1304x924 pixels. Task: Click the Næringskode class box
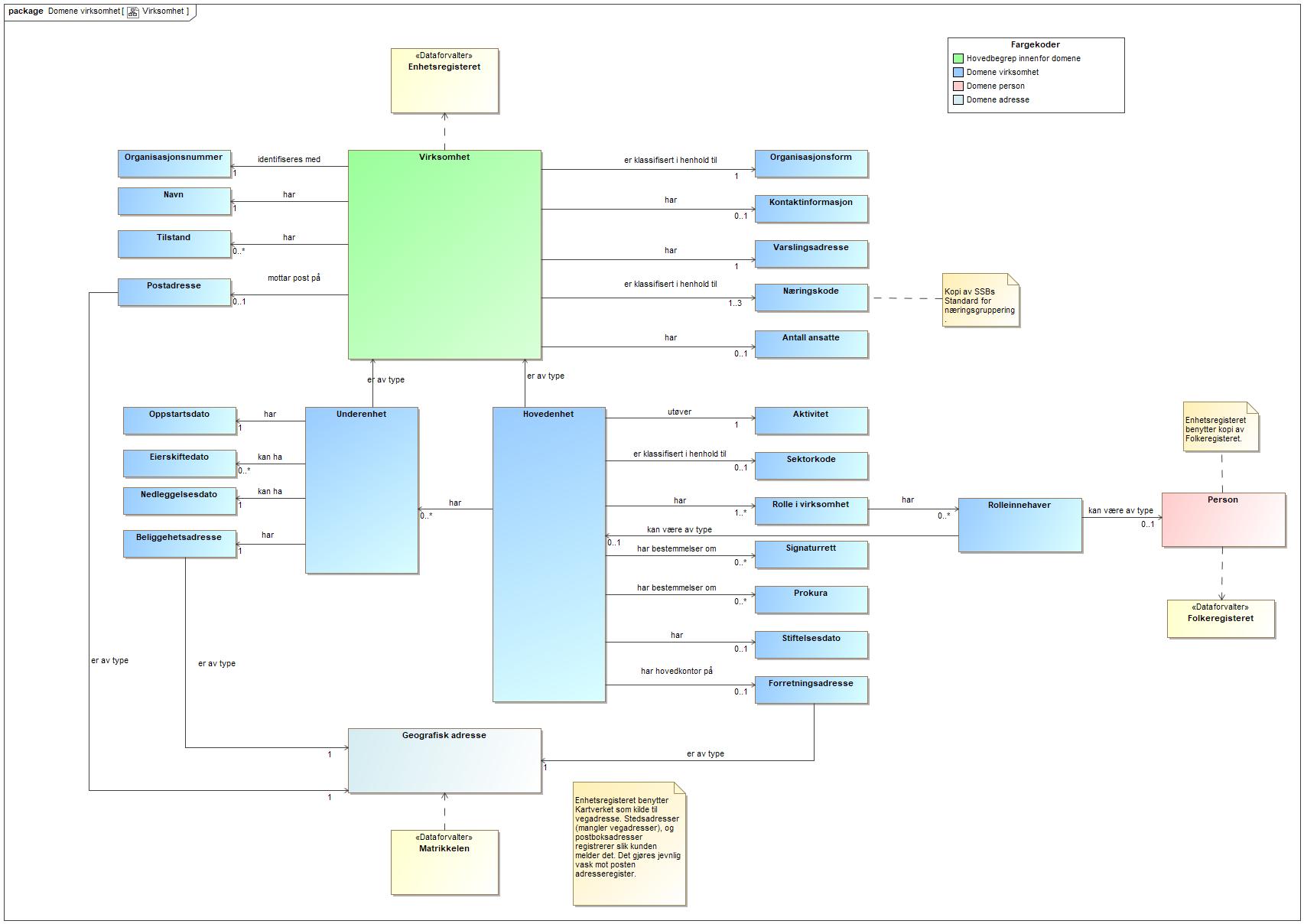tap(811, 298)
